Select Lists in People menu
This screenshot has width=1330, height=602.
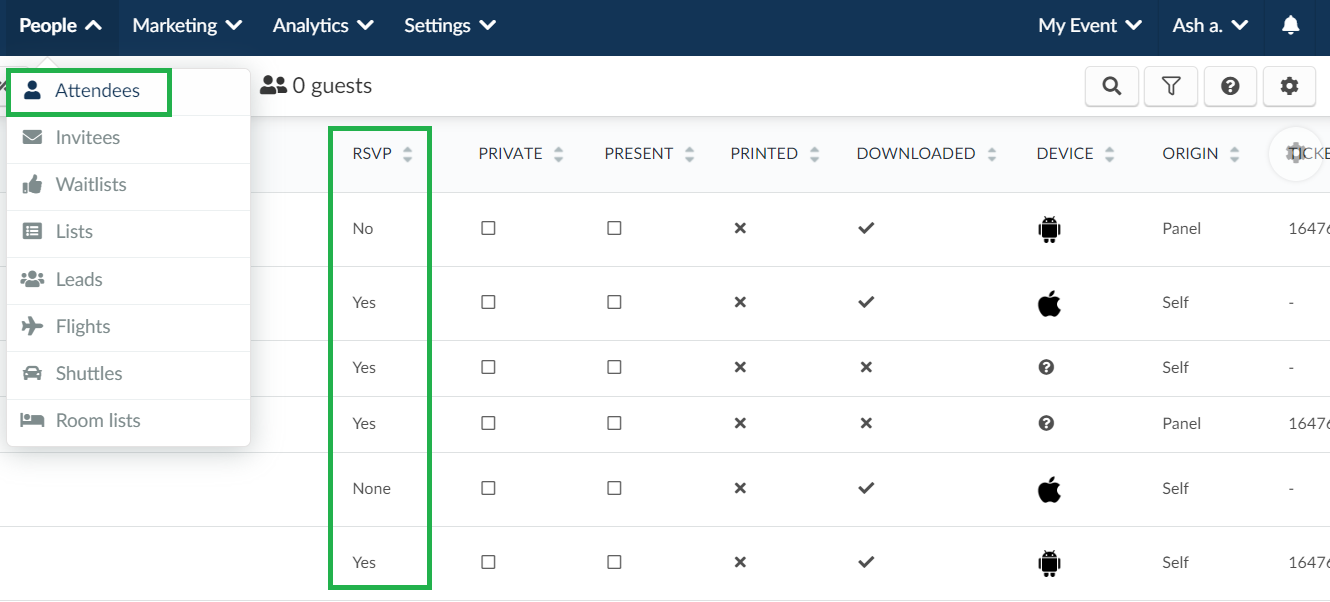(x=128, y=232)
